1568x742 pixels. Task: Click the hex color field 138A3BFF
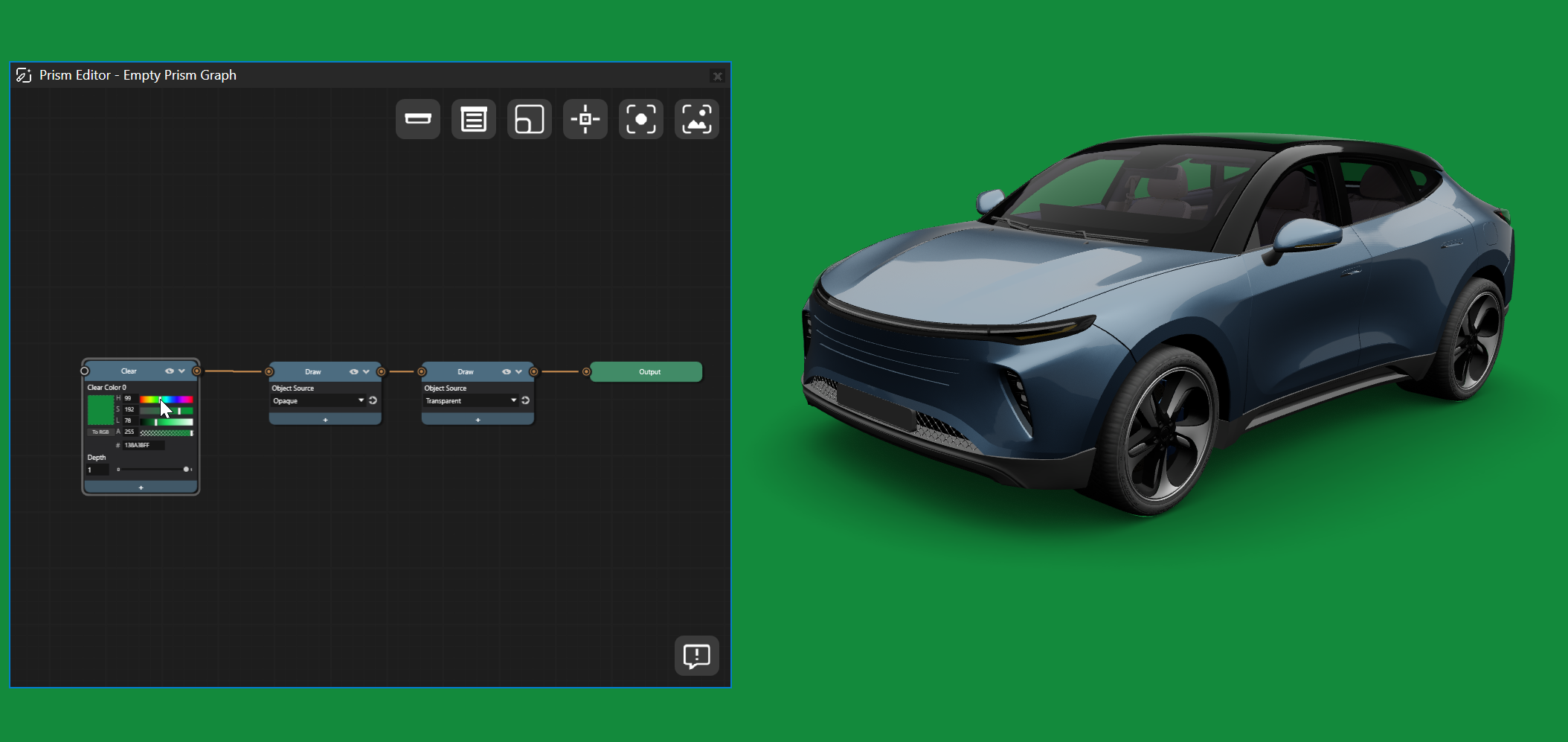click(x=144, y=445)
